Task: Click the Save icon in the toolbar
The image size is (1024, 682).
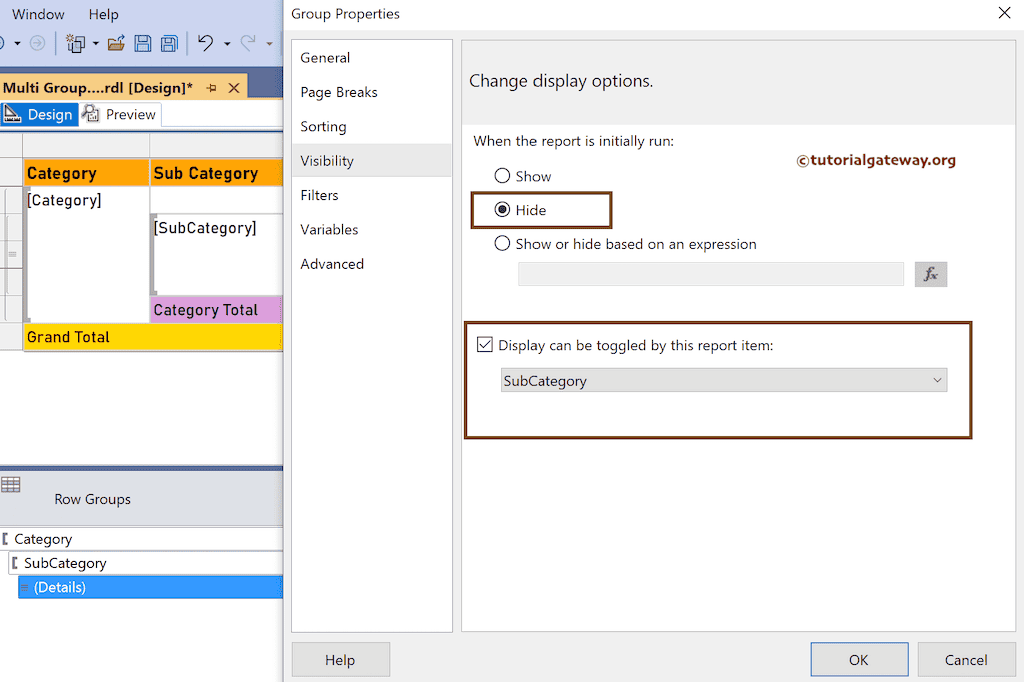Action: (x=143, y=43)
